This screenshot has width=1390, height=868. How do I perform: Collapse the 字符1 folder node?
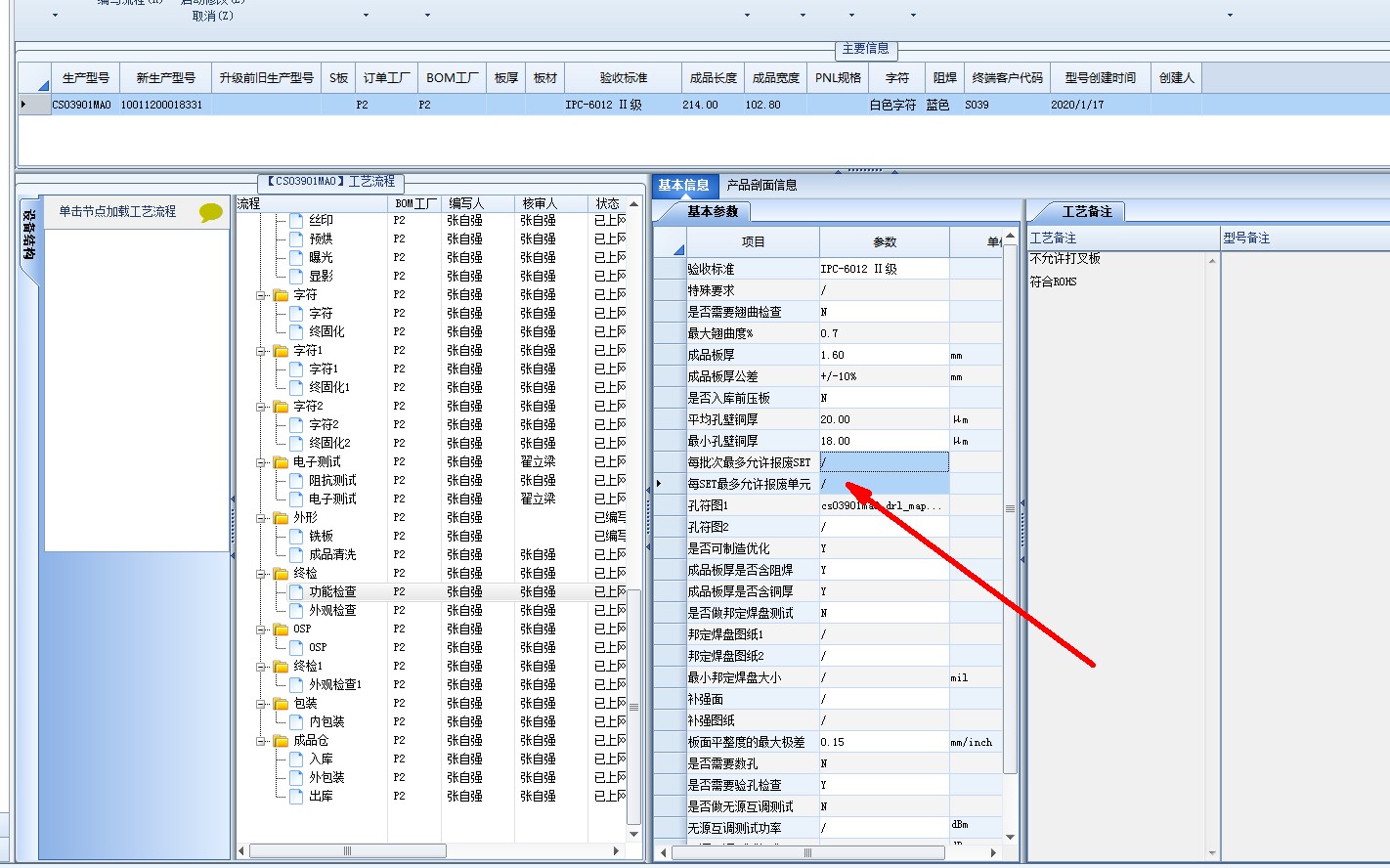(x=262, y=351)
